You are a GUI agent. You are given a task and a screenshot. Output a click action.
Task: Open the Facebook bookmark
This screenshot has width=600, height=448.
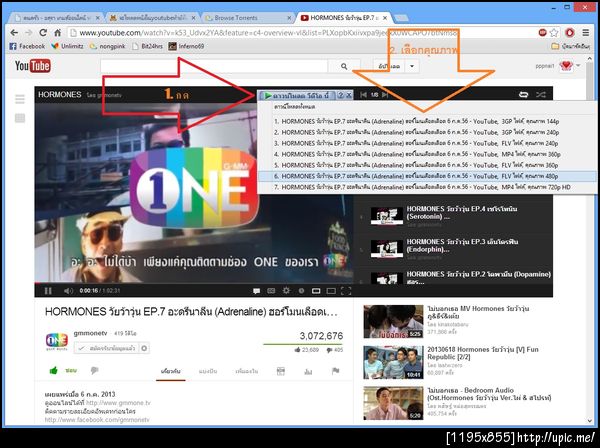coord(27,46)
